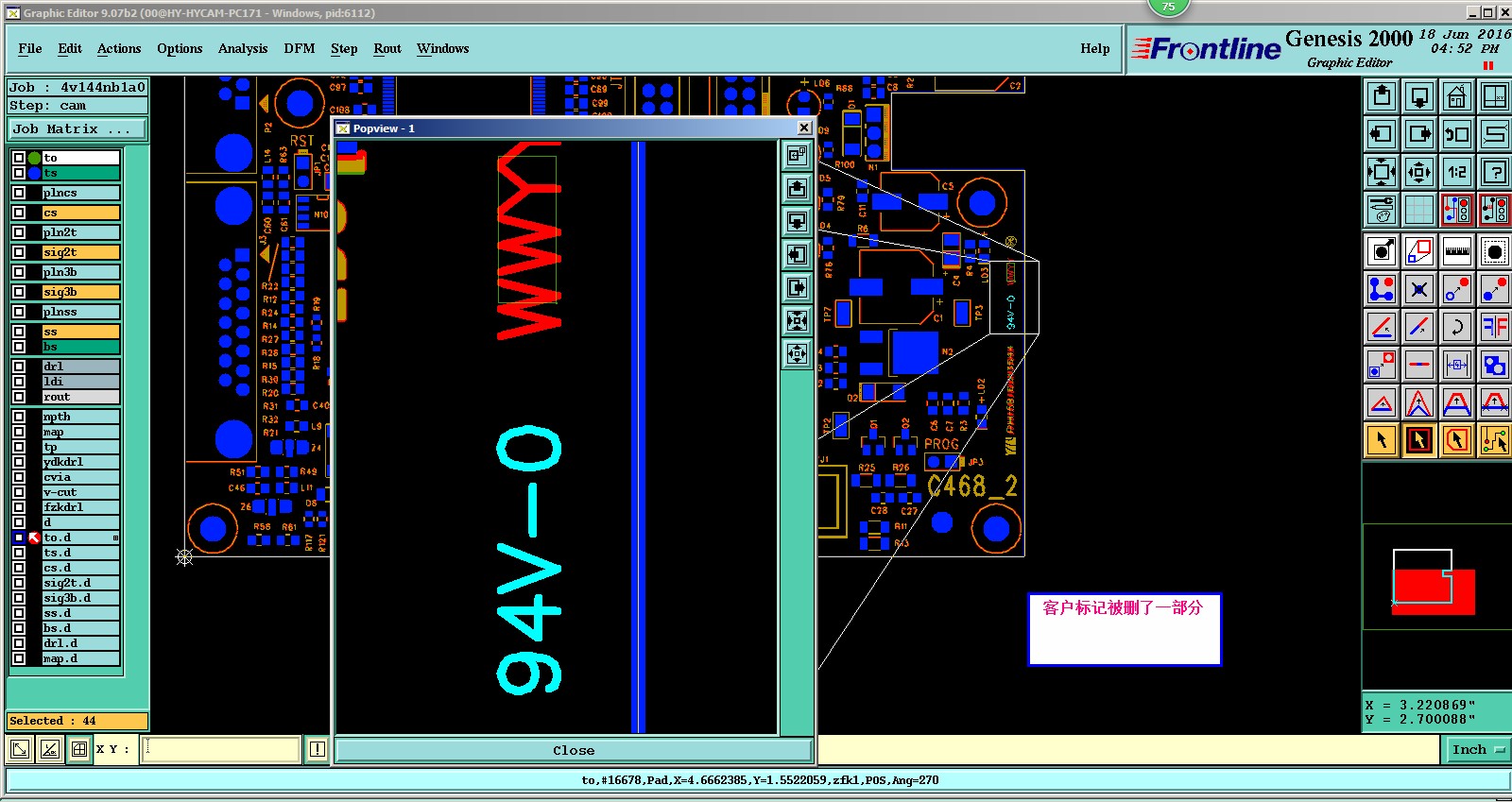This screenshot has width=1512, height=802.
Task: Click the pan left icon in the right toolbar
Action: tap(1382, 134)
